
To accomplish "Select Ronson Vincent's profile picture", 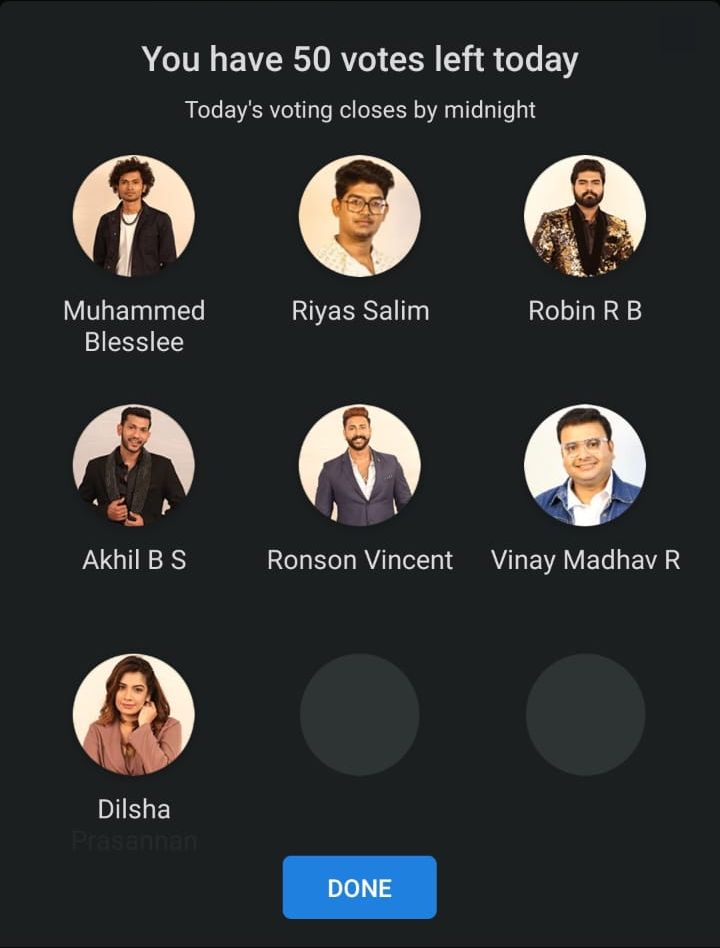I will click(360, 466).
